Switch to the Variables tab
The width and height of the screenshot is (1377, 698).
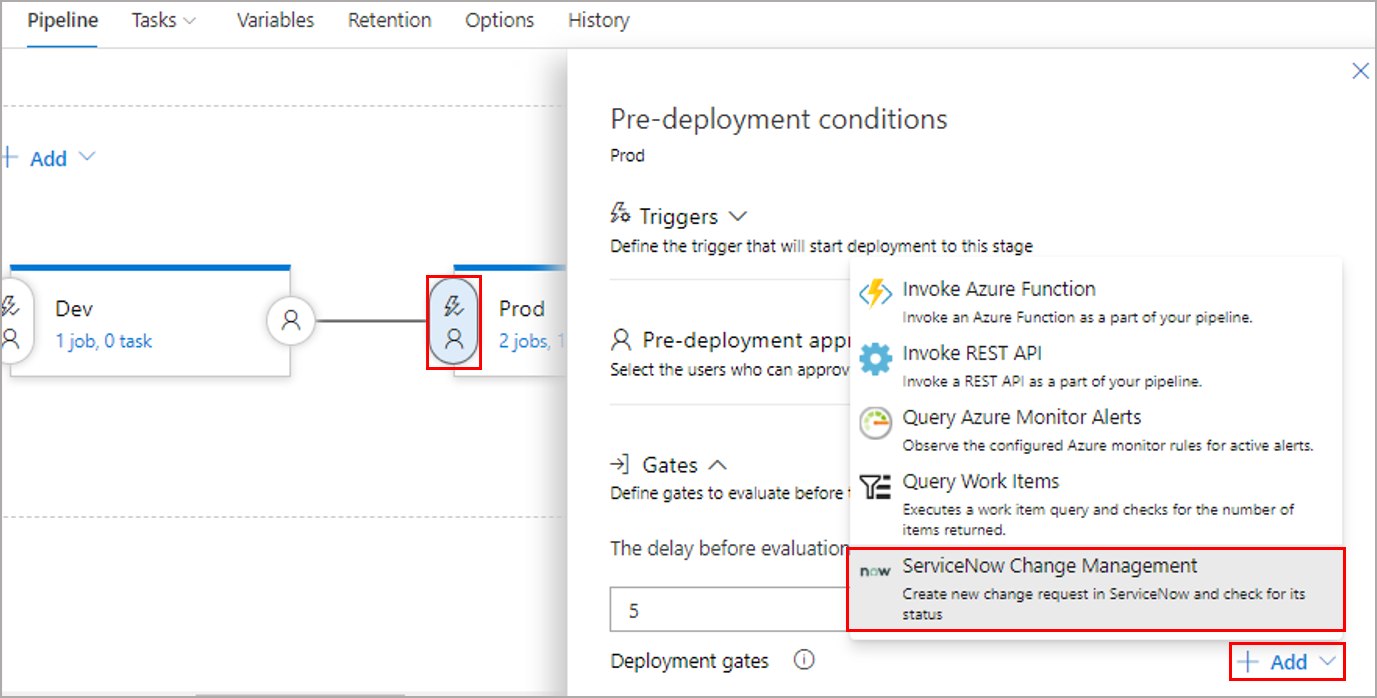tap(274, 19)
